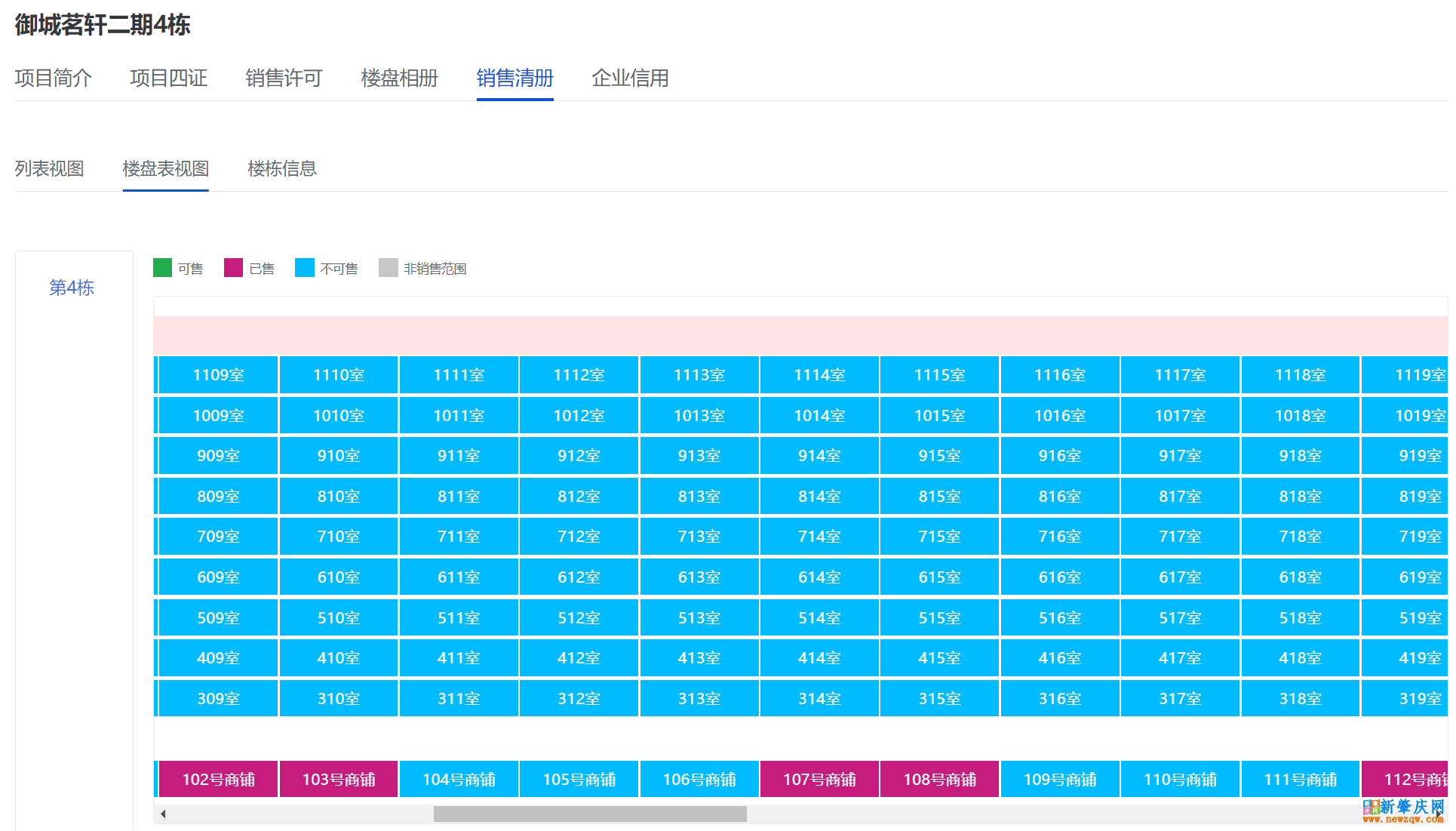
Task: Open the 项目简介 tab
Action: [x=53, y=78]
